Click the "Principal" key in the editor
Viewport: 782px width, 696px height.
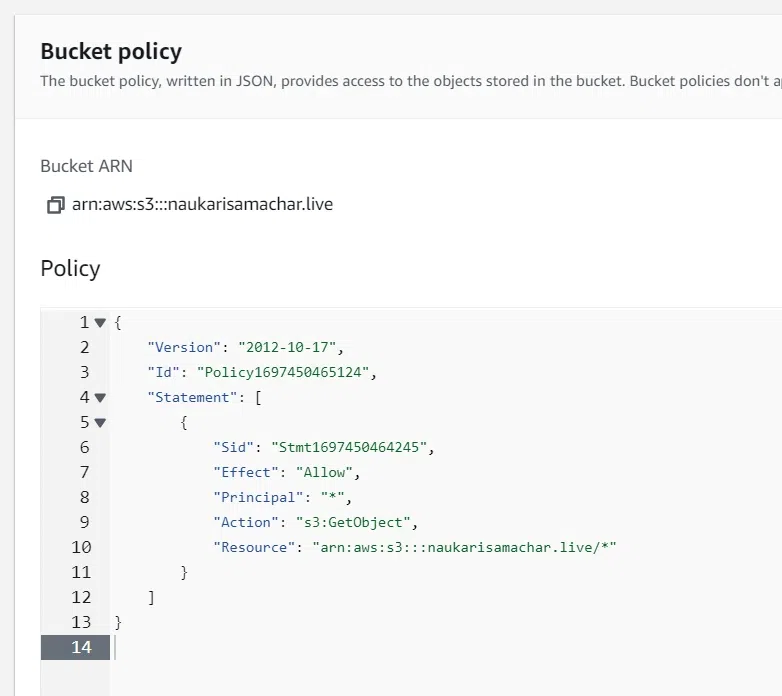[x=255, y=497]
